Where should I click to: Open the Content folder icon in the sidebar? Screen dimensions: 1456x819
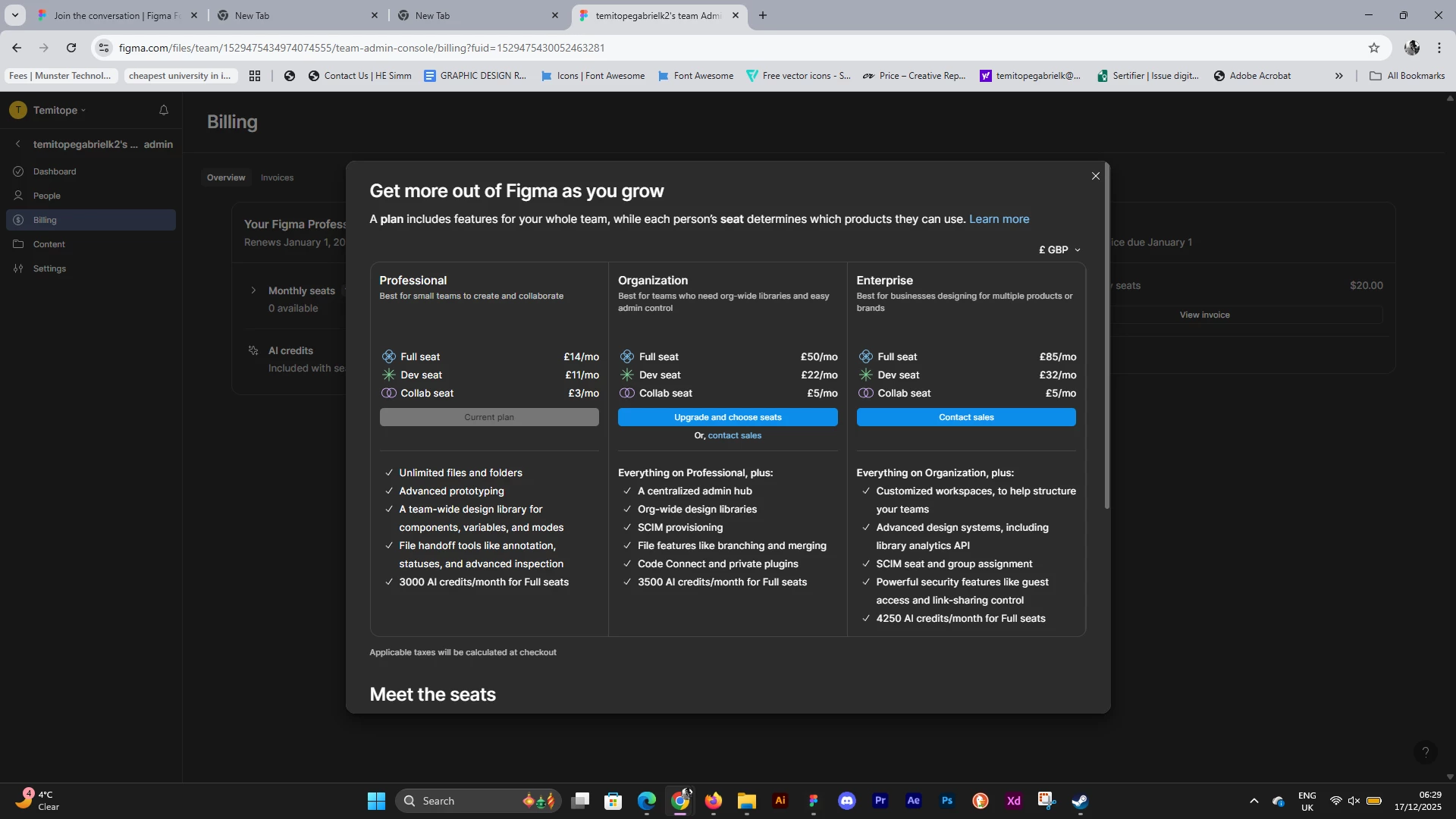[x=18, y=244]
